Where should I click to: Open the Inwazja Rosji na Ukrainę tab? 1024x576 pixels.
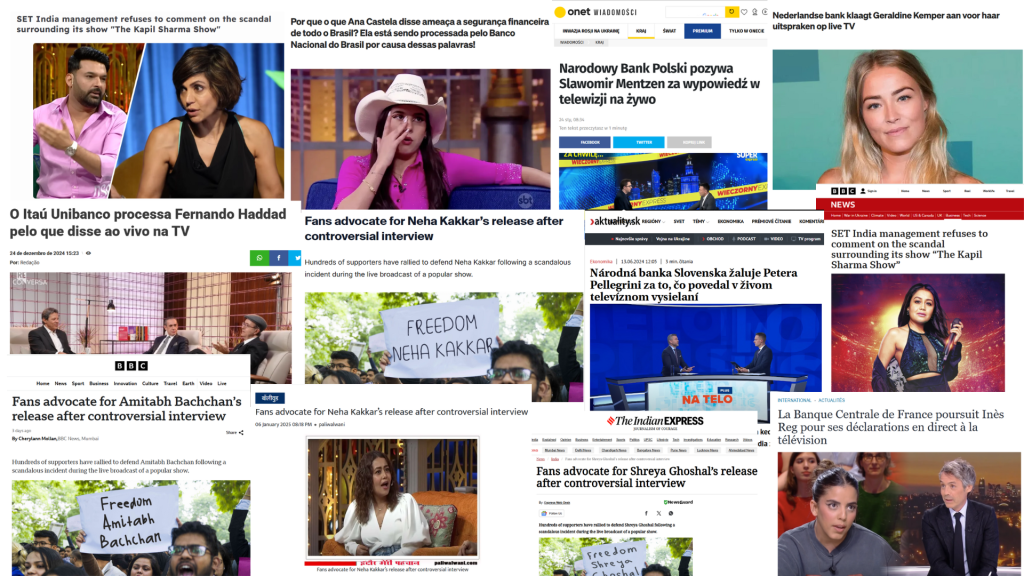coord(590,31)
